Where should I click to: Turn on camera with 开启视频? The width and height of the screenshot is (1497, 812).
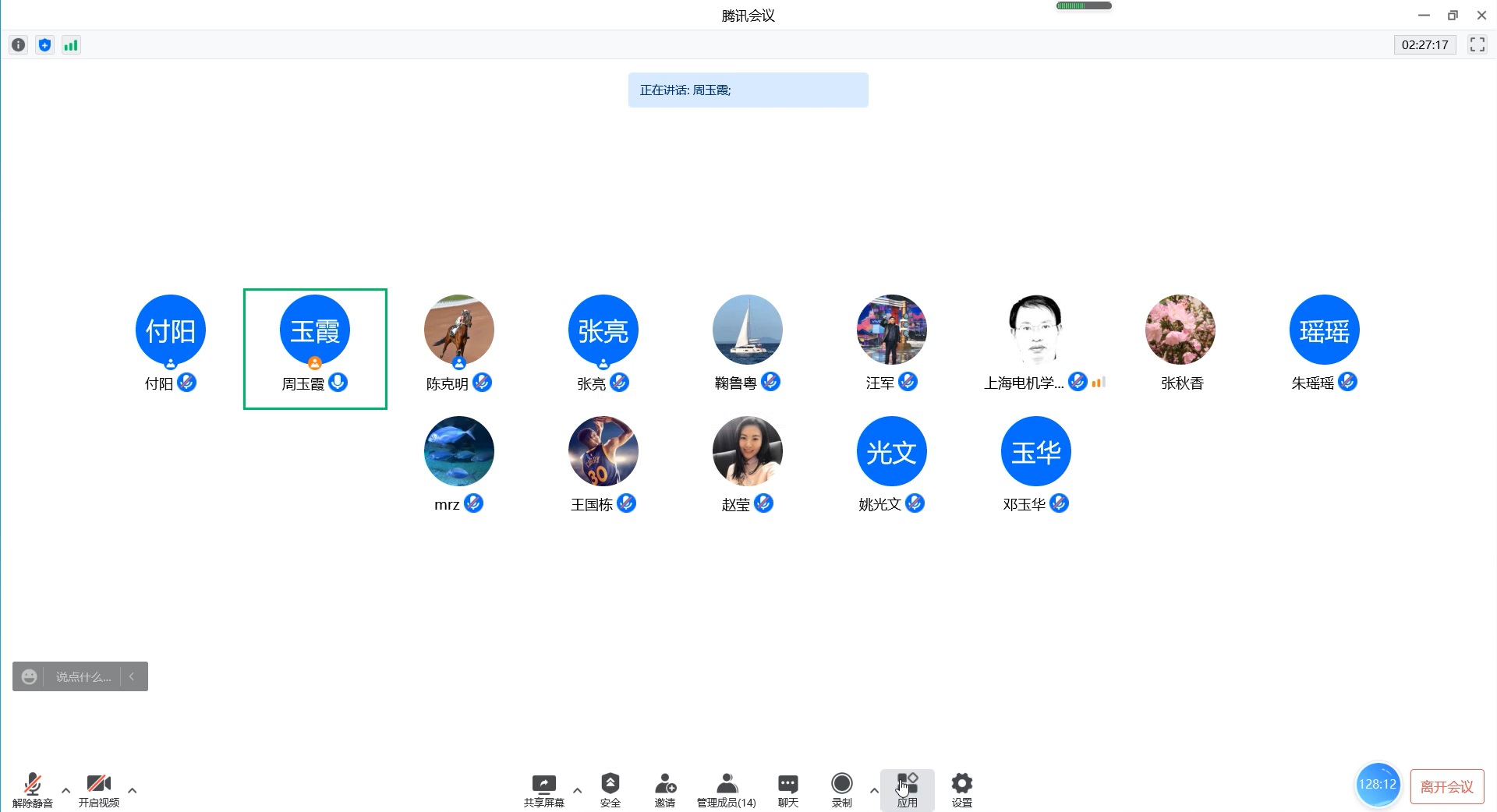[x=99, y=789]
